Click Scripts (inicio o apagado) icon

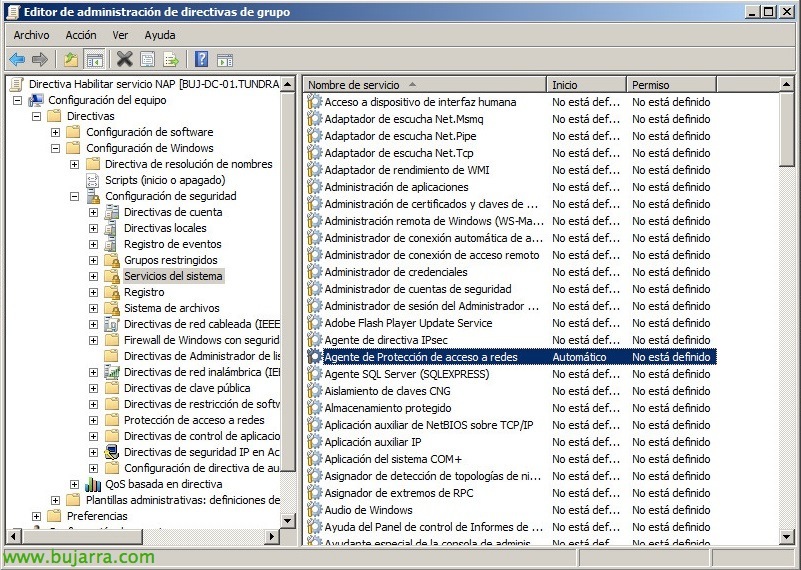(x=92, y=180)
